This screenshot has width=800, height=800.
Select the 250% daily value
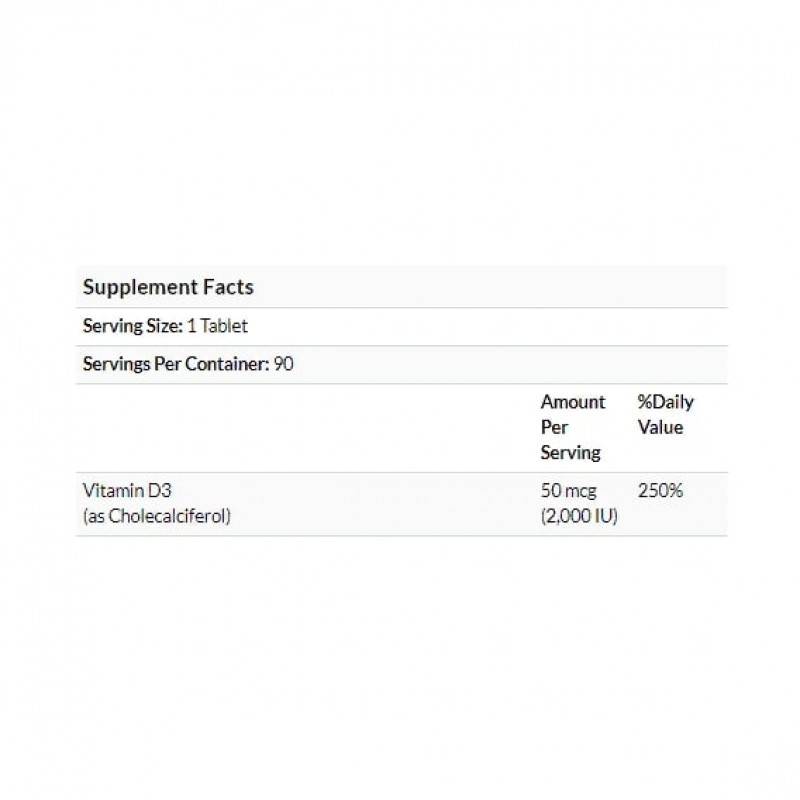click(658, 492)
